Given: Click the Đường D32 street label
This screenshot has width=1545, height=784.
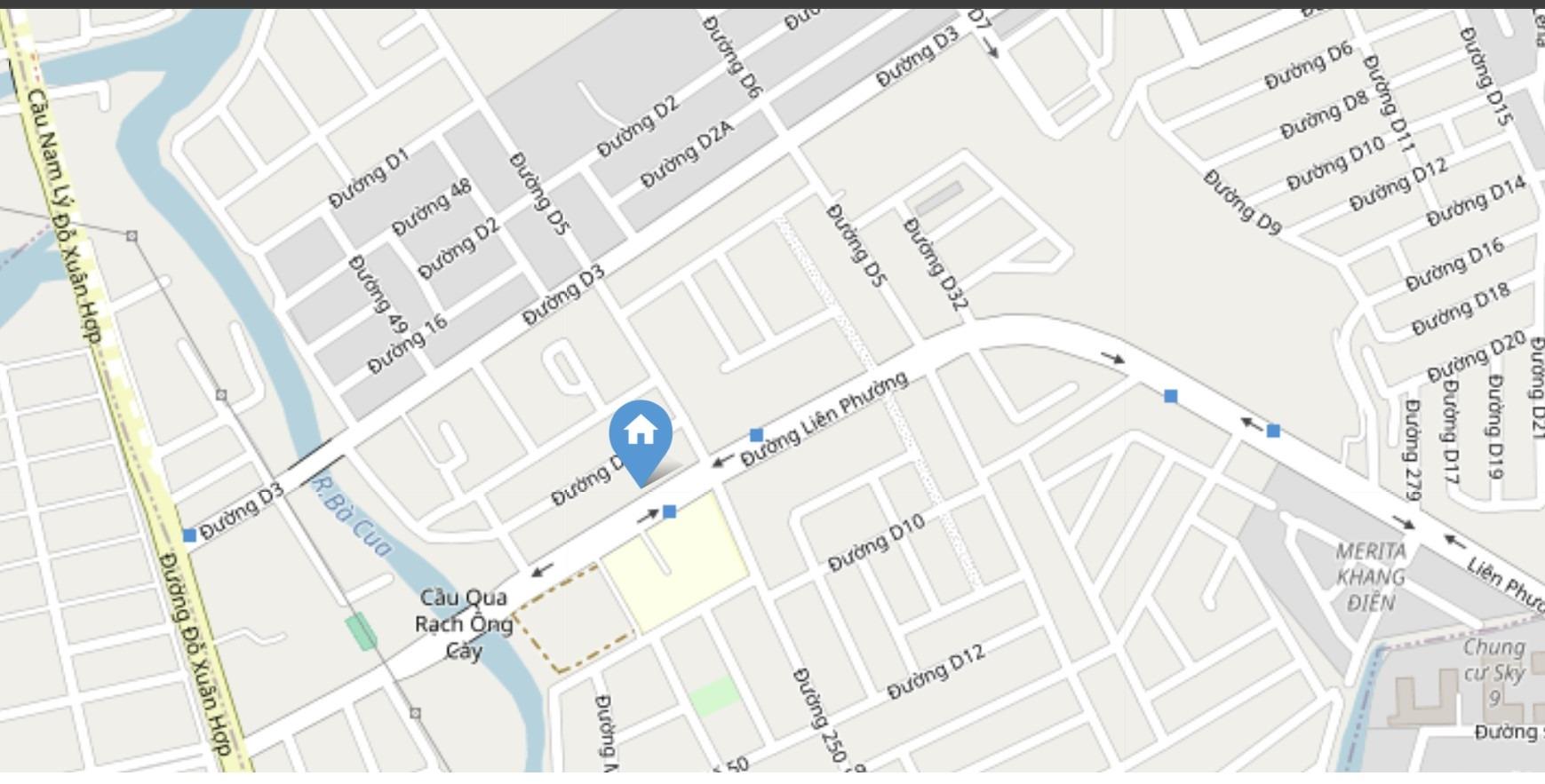Looking at the screenshot, I should 935,264.
